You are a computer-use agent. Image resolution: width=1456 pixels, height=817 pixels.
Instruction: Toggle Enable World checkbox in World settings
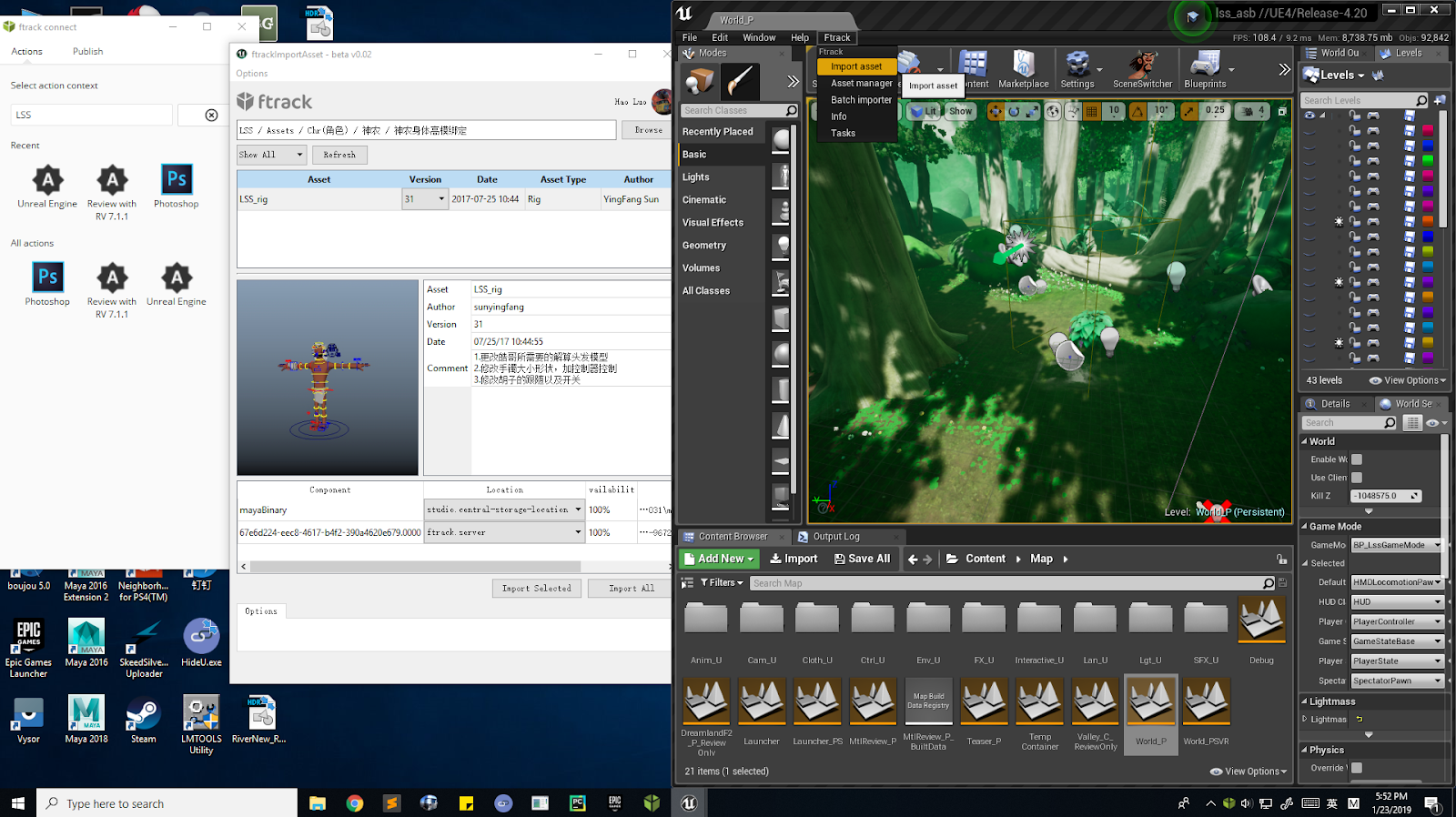click(x=1357, y=459)
